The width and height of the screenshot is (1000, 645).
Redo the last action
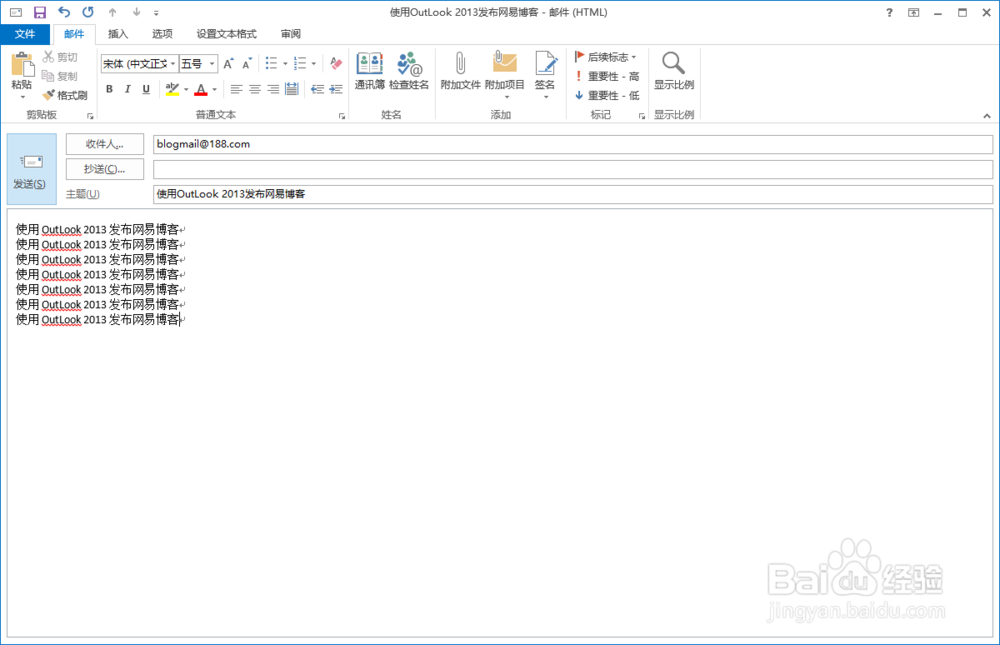click(88, 12)
